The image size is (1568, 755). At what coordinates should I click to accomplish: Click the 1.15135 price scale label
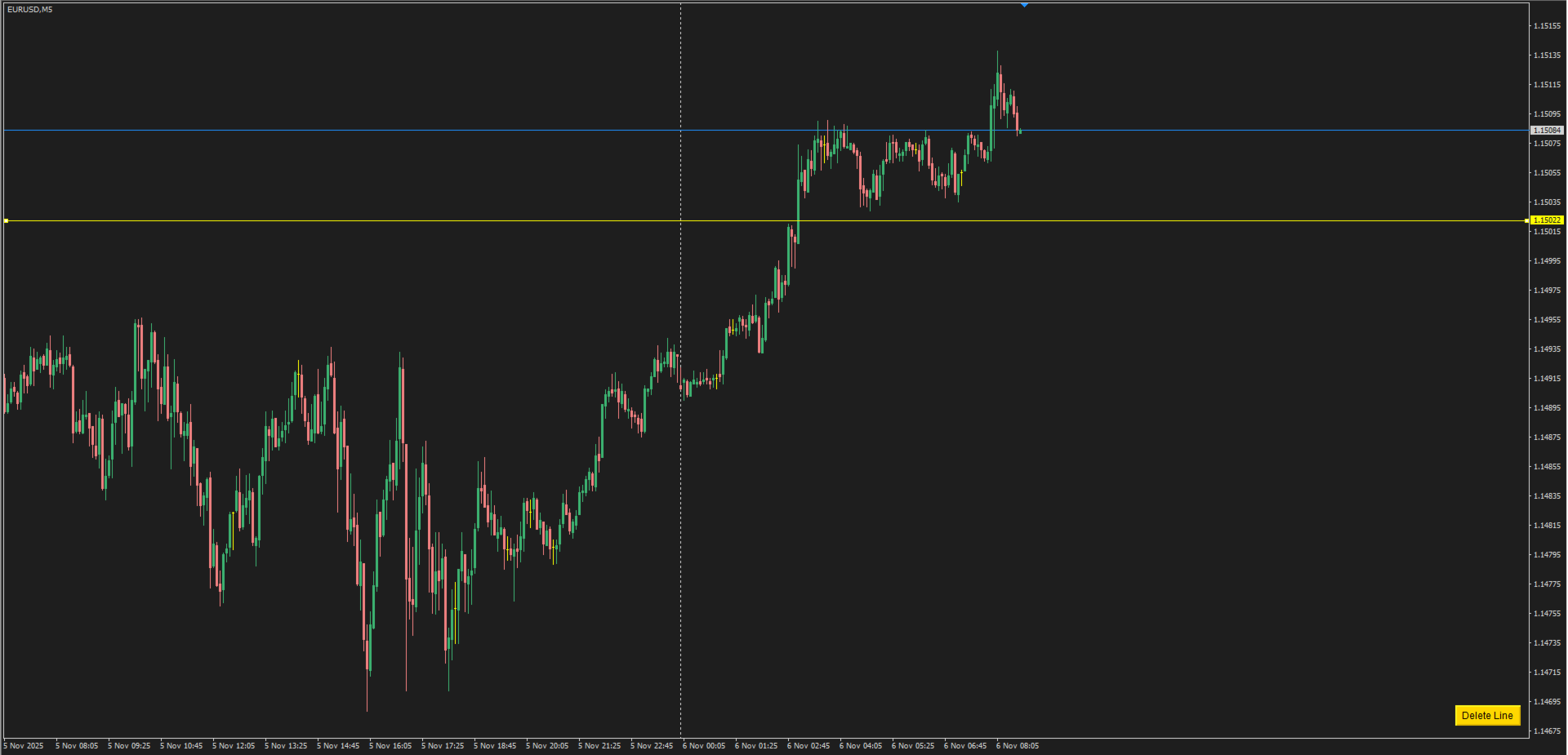(x=1547, y=56)
